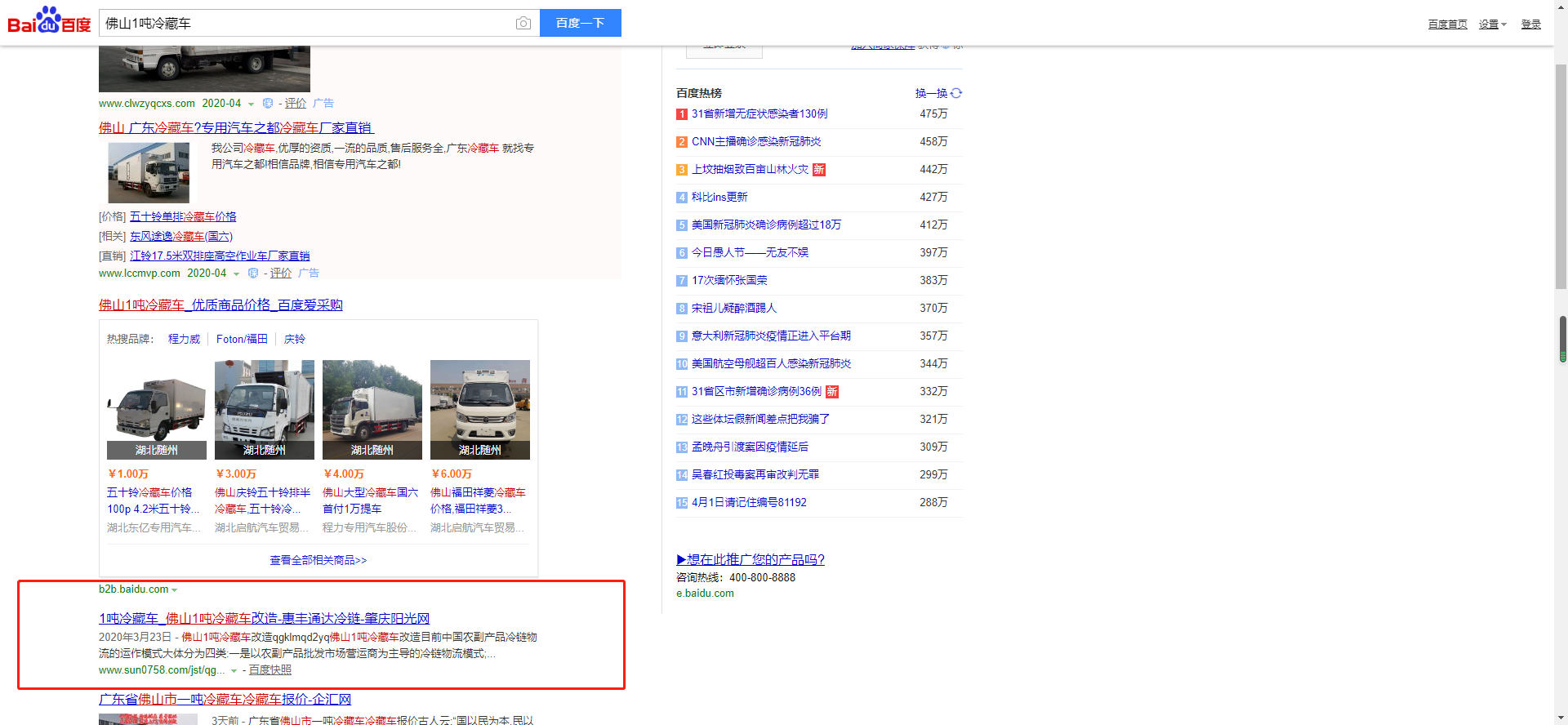Viewport: 1568px width, 725px height.
Task: Open 设置 dropdown menu
Action: coord(1492,24)
